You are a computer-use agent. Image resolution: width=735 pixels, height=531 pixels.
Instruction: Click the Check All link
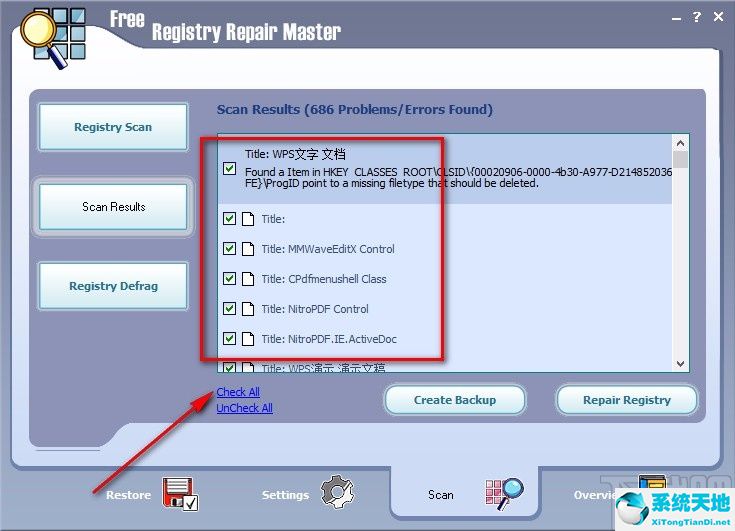238,392
